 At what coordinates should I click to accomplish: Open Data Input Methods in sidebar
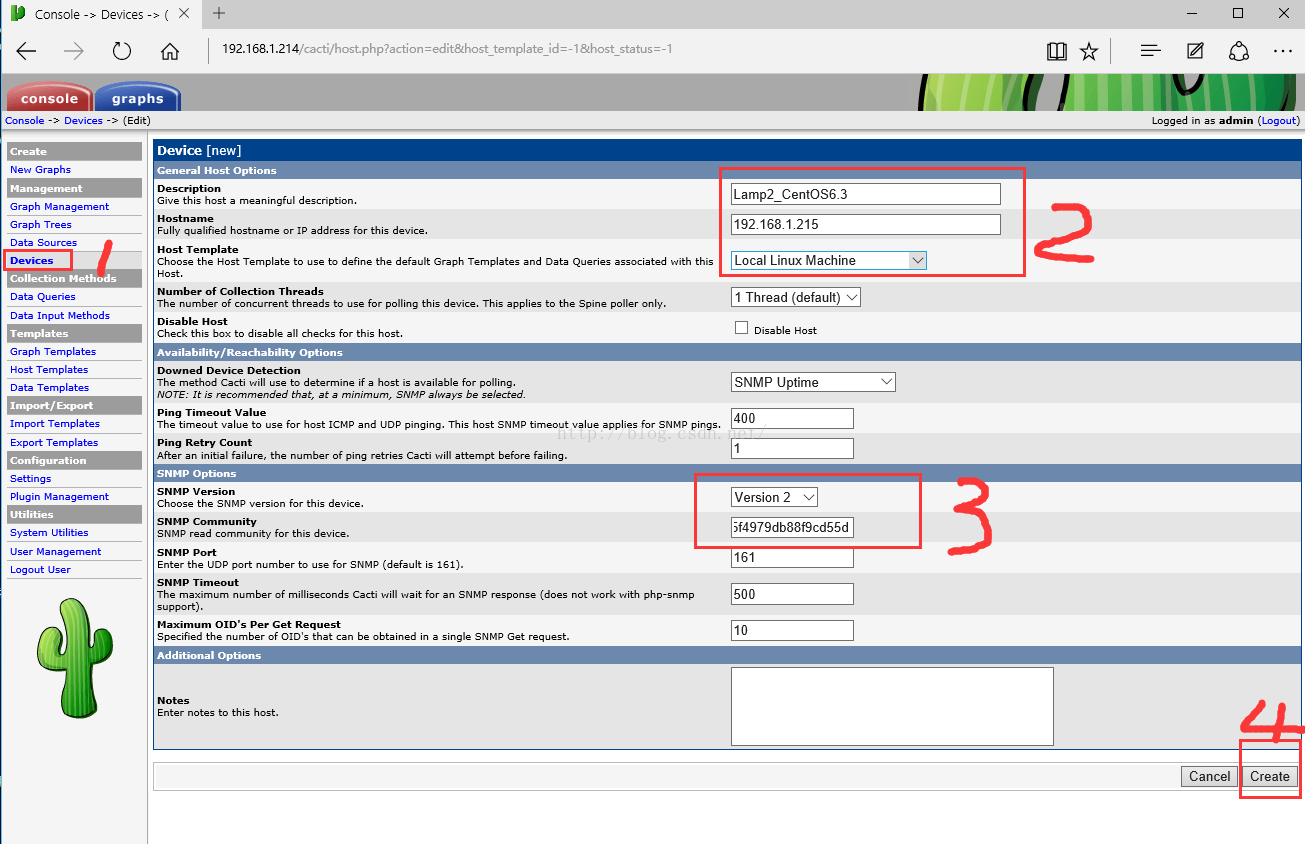60,315
